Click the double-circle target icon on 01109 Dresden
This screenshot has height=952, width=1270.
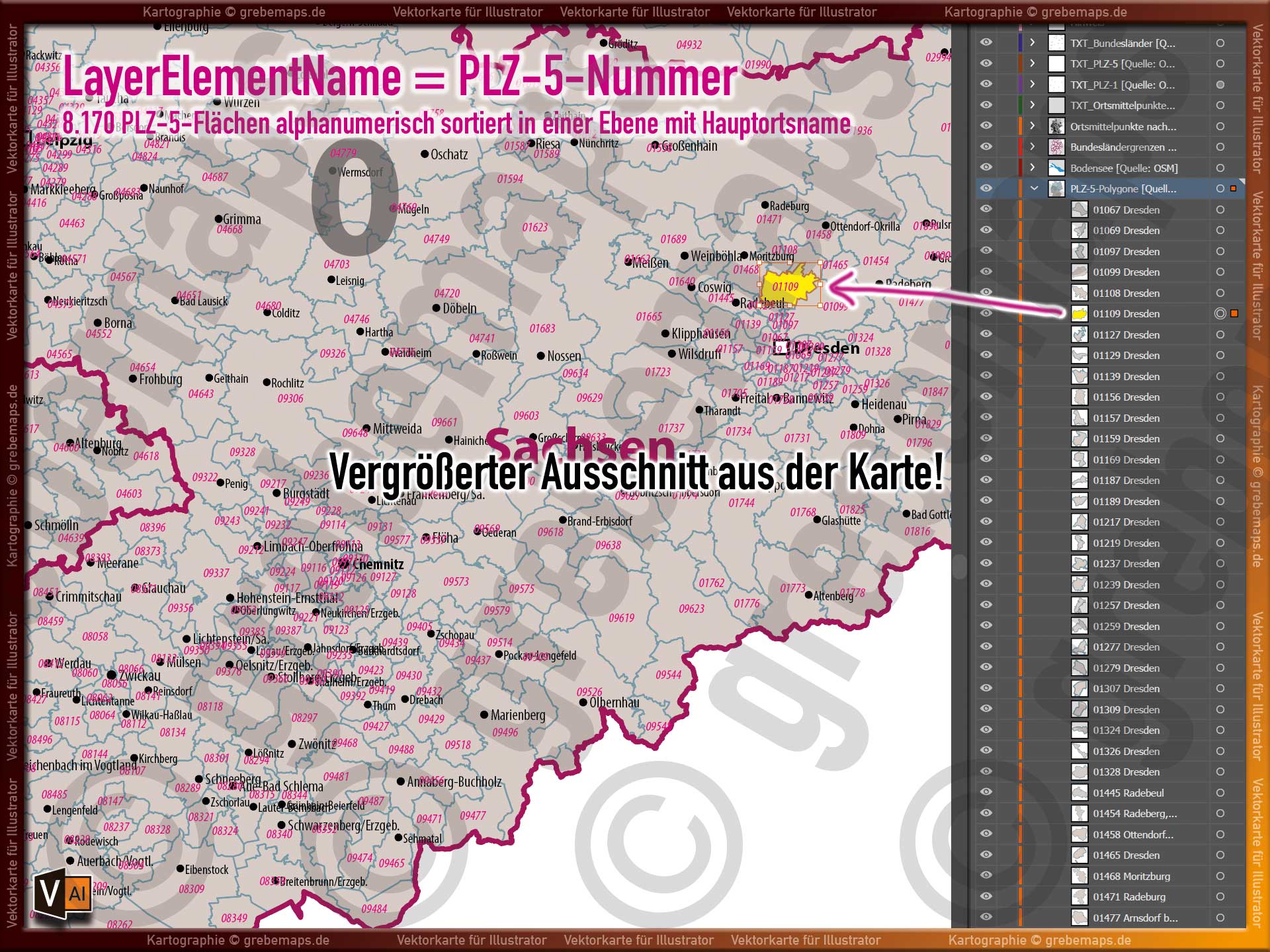pyautogui.click(x=1219, y=314)
